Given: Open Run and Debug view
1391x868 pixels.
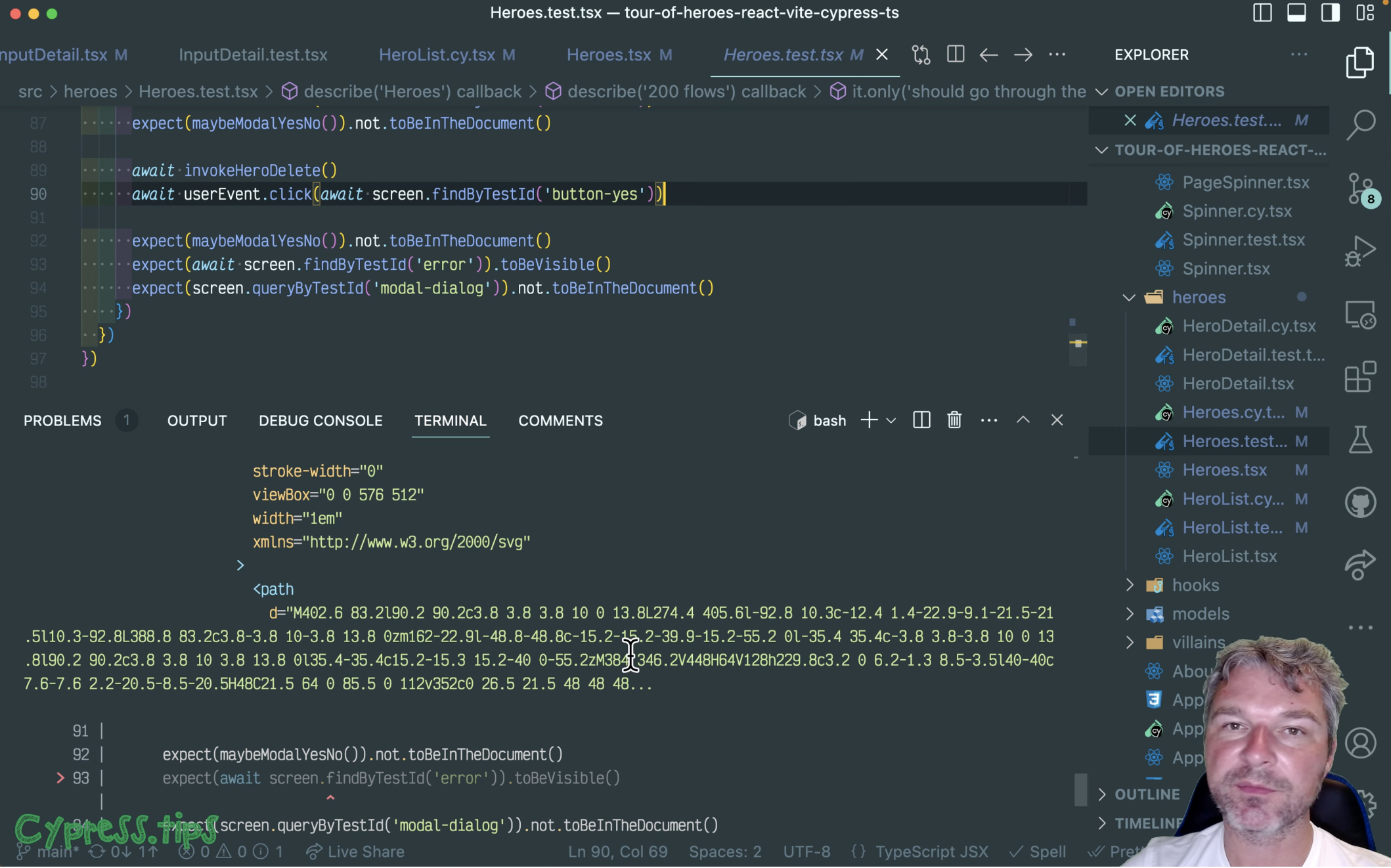Looking at the screenshot, I should click(1360, 251).
